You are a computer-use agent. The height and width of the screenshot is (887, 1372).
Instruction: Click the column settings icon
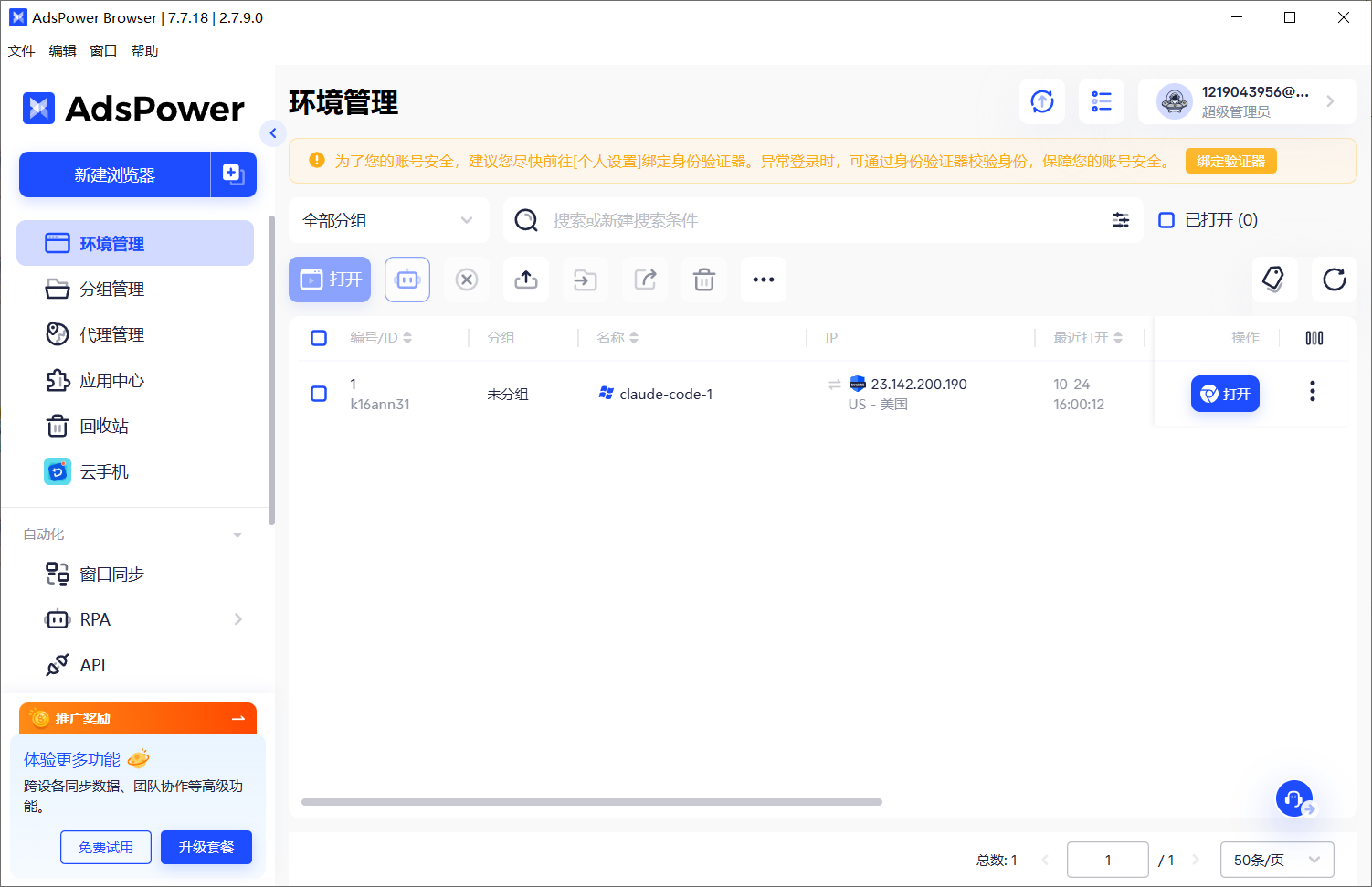point(1314,338)
